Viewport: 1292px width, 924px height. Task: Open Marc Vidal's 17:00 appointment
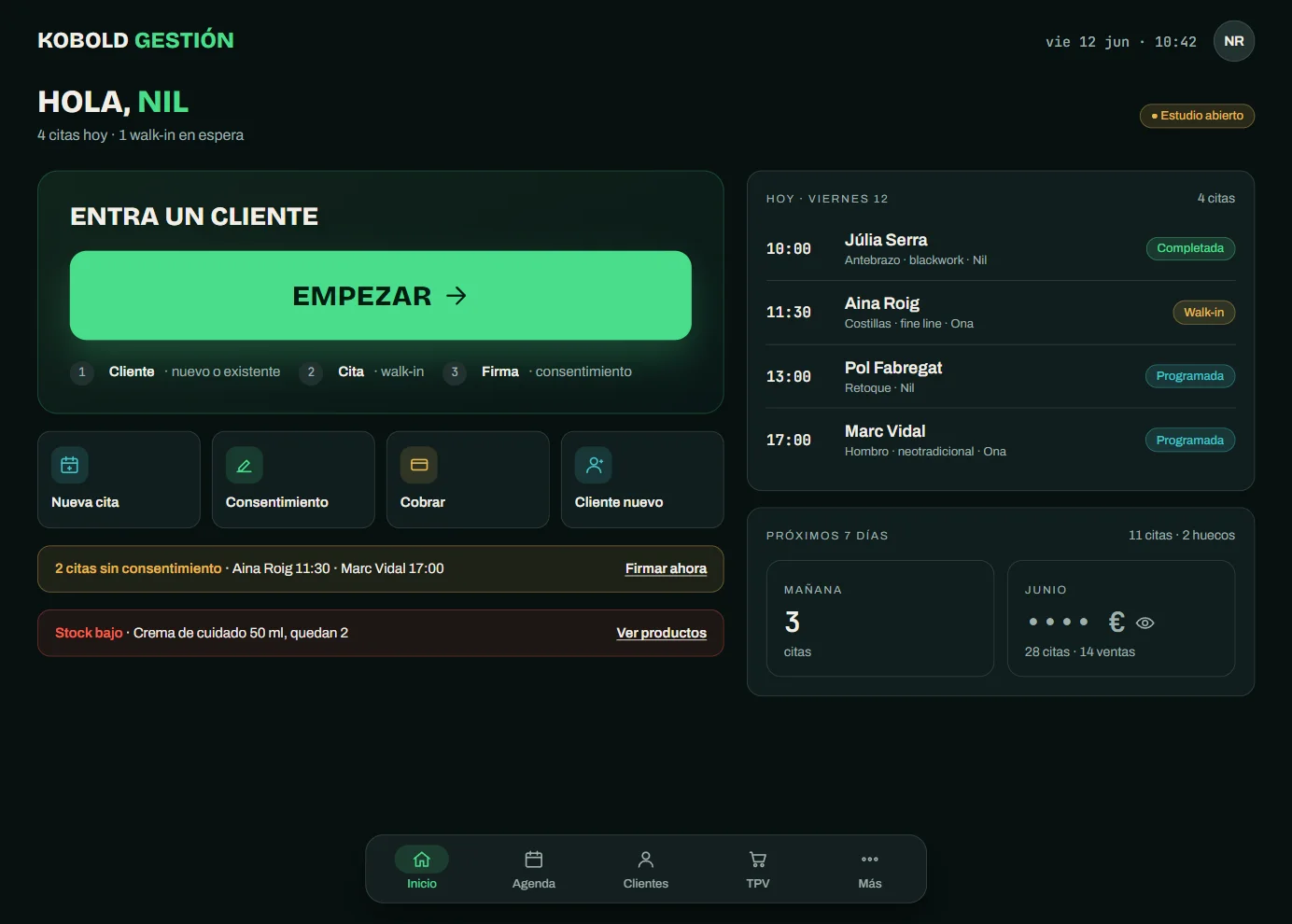point(1001,441)
